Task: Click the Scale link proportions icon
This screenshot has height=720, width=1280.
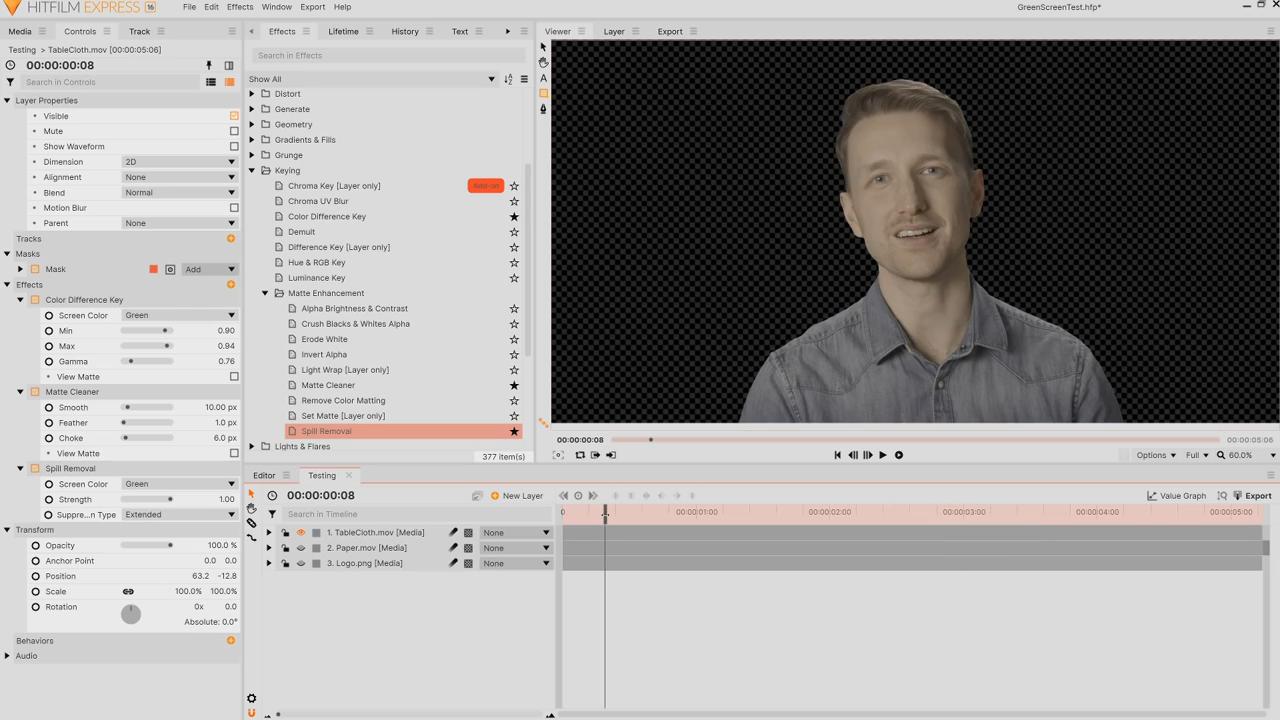Action: [x=128, y=592]
